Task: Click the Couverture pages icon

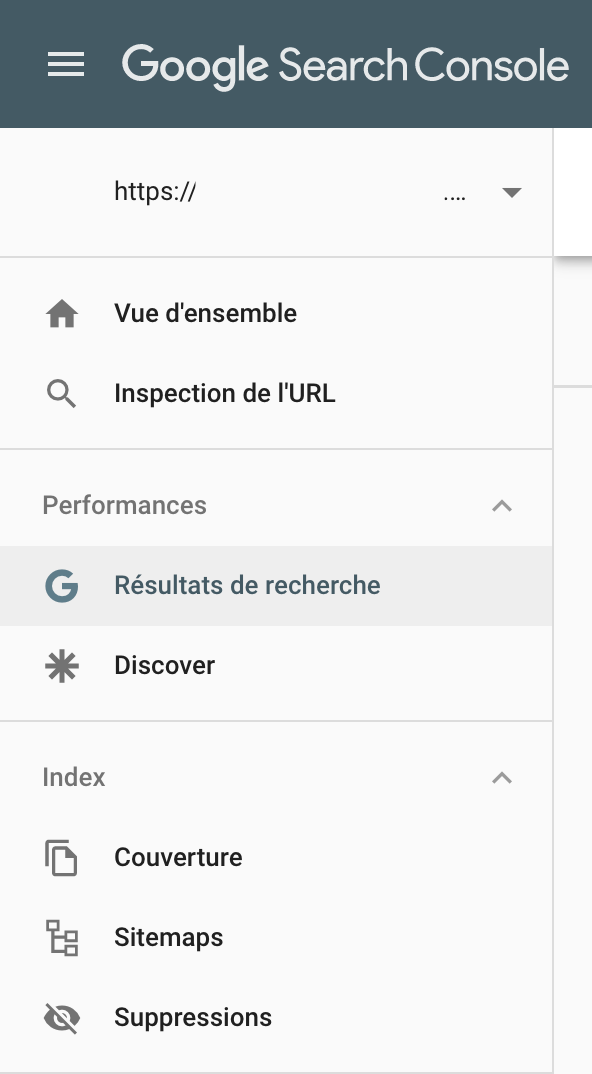Action: click(62, 858)
